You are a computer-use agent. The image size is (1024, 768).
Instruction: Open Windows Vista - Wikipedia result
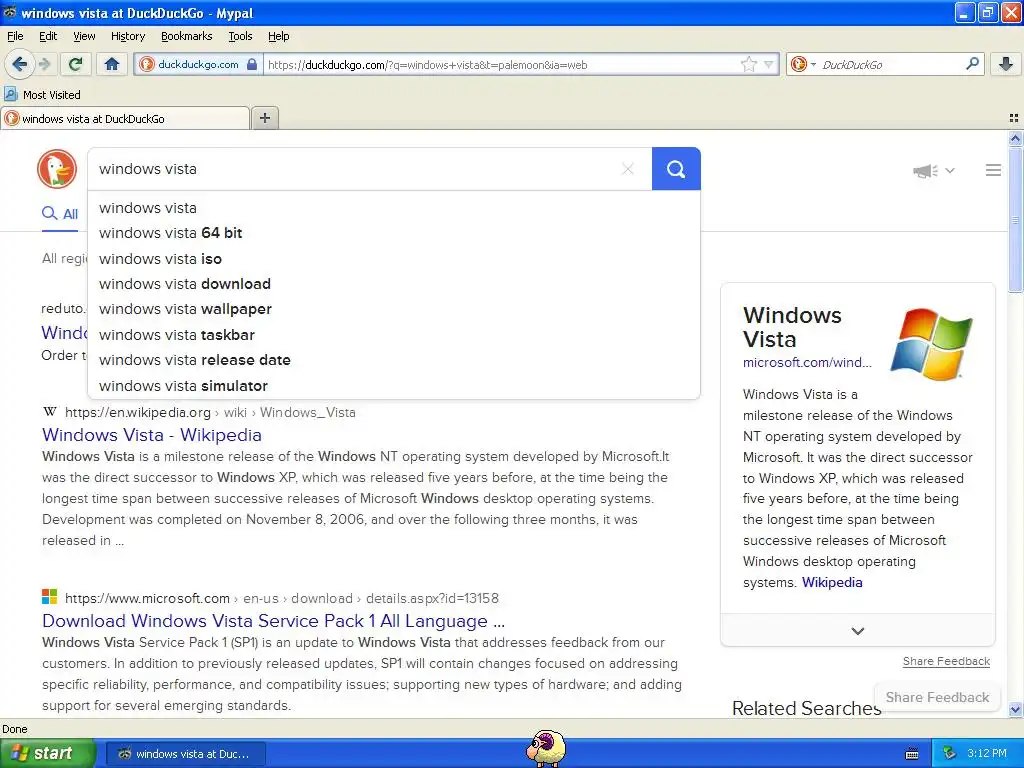click(x=152, y=435)
